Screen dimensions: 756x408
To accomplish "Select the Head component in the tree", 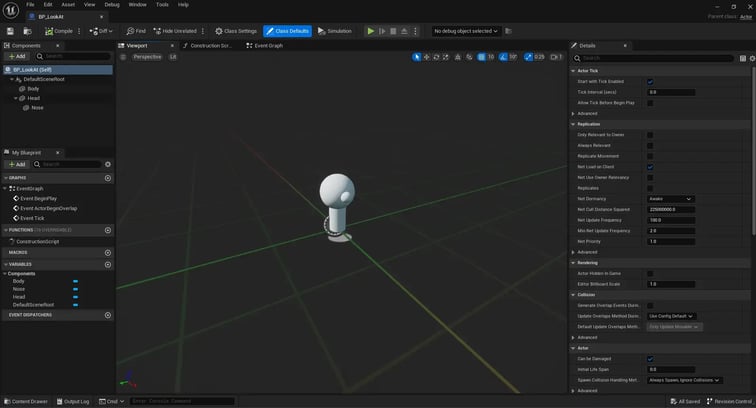I will (x=34, y=98).
